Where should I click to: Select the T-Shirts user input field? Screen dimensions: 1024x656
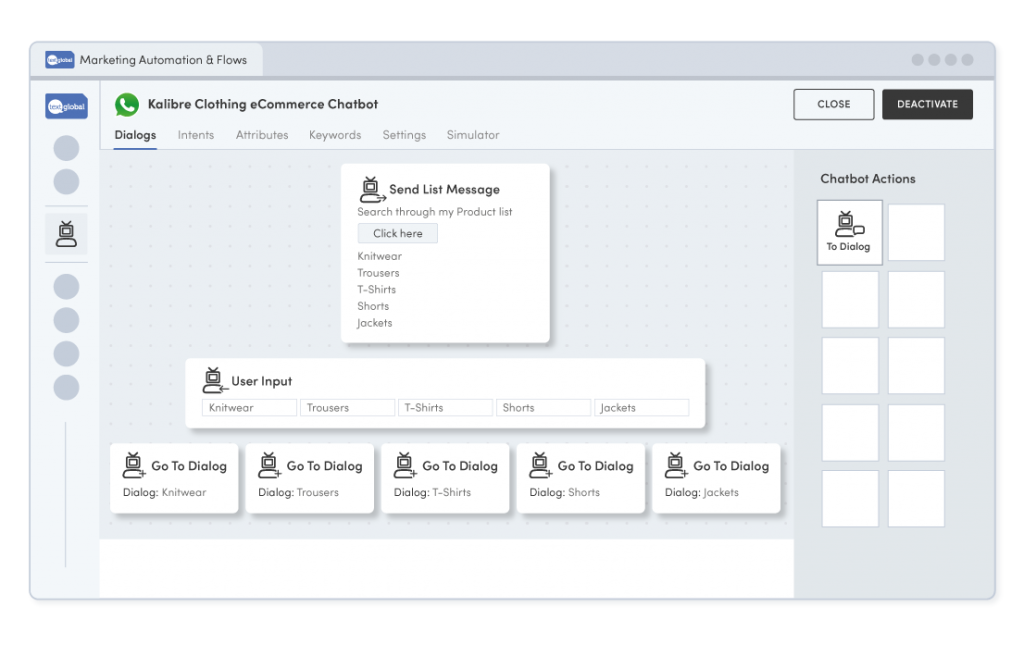445,408
